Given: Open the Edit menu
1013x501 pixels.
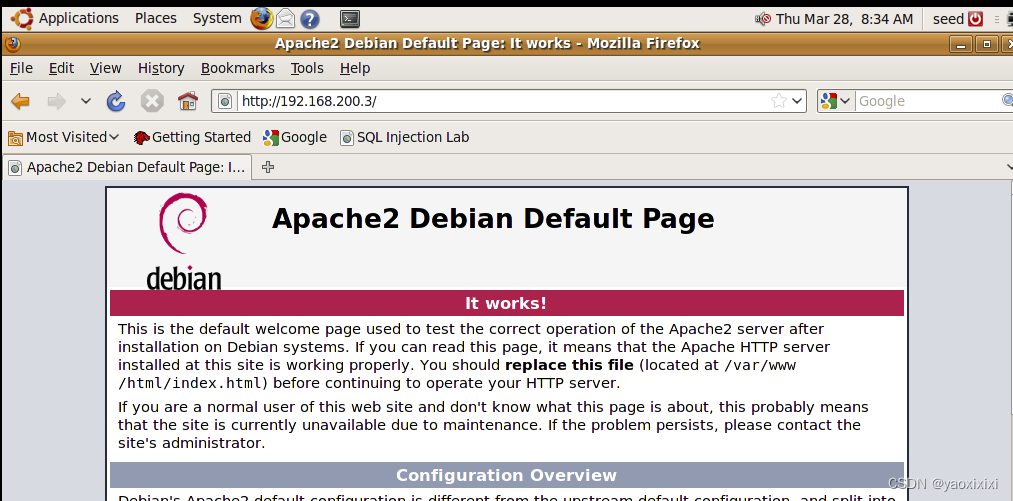Looking at the screenshot, I should click(61, 68).
